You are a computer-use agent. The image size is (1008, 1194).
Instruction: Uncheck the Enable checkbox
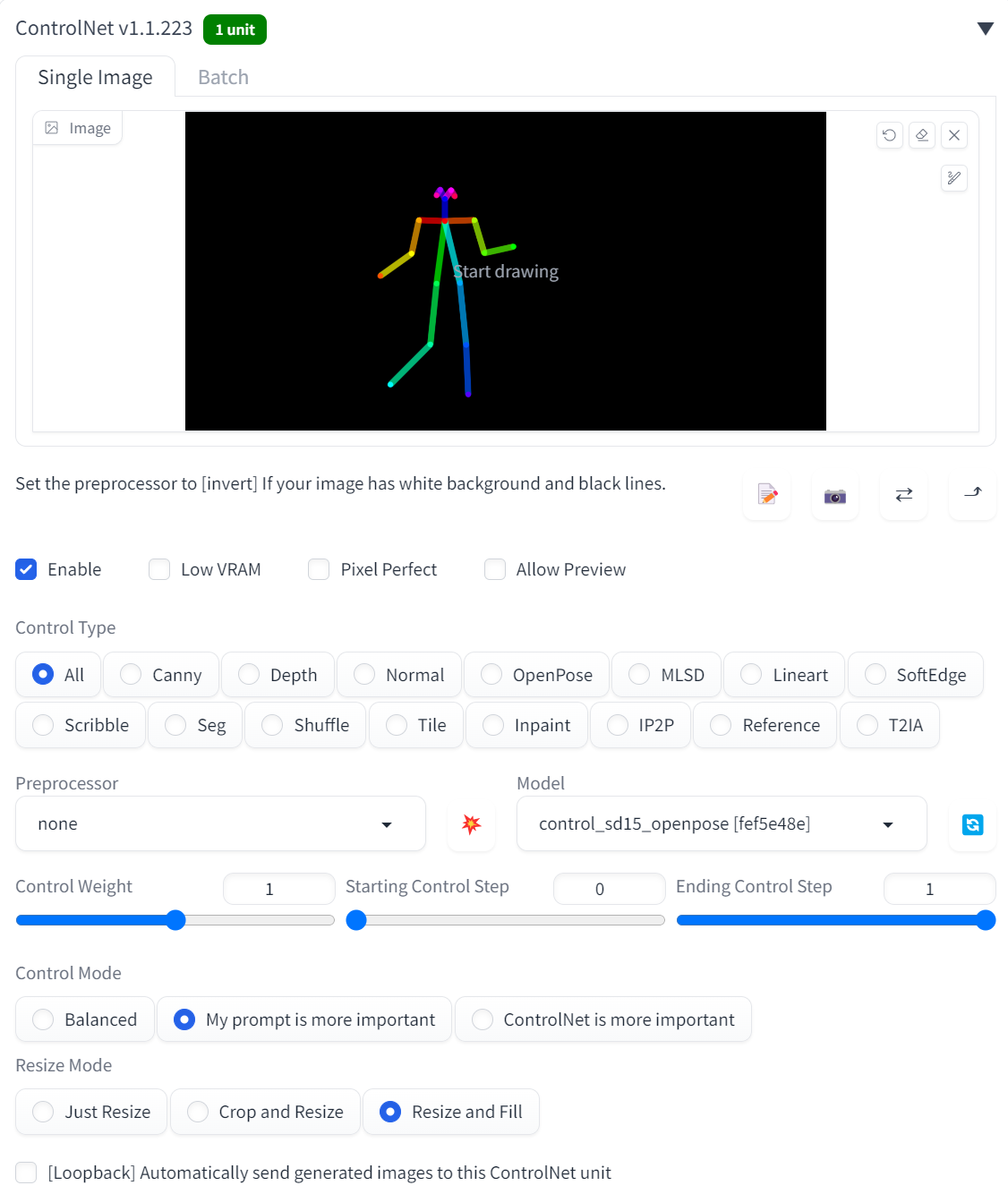click(26, 569)
